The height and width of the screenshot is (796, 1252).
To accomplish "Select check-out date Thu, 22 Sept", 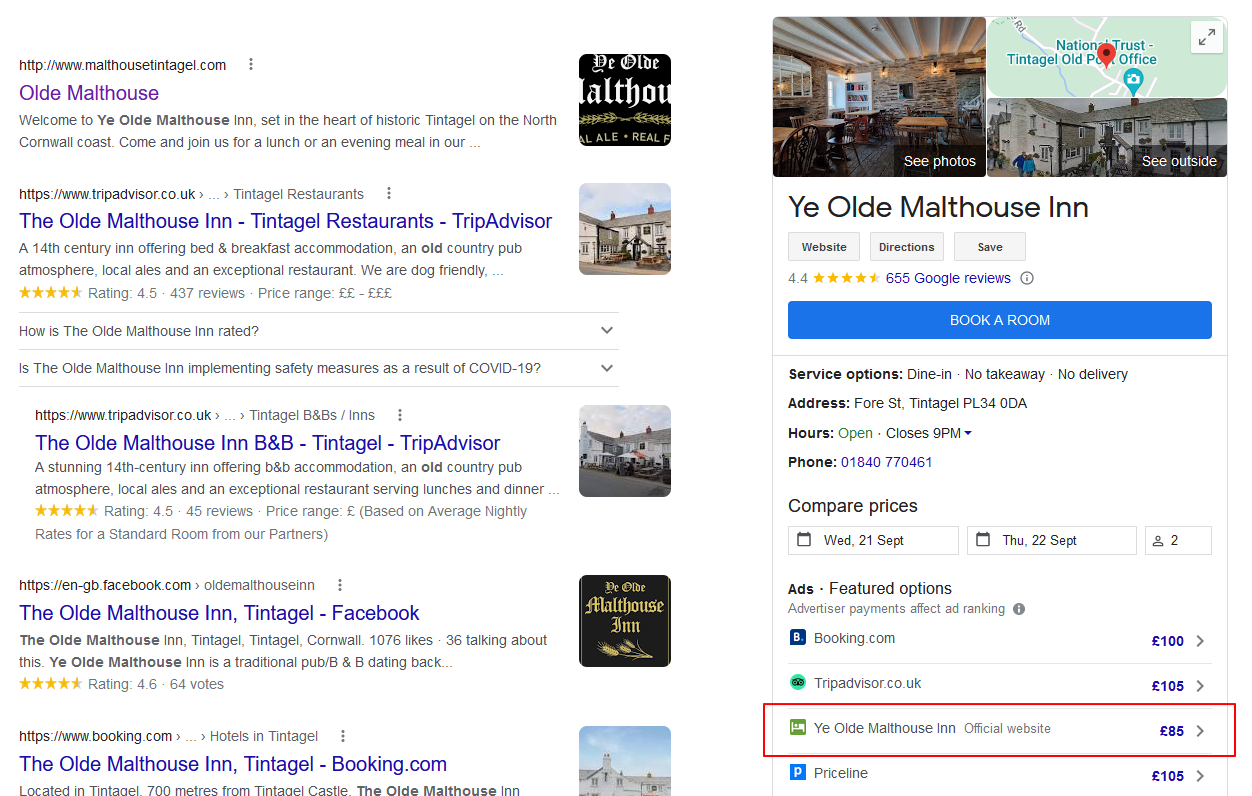I will 1052,540.
